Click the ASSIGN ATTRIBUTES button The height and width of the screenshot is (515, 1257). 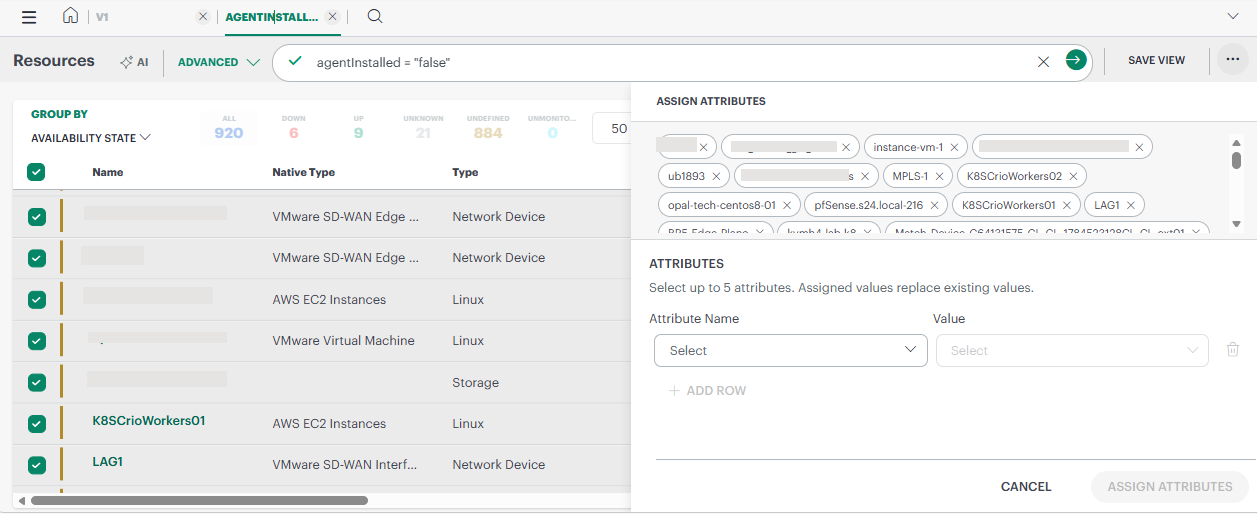[1170, 487]
